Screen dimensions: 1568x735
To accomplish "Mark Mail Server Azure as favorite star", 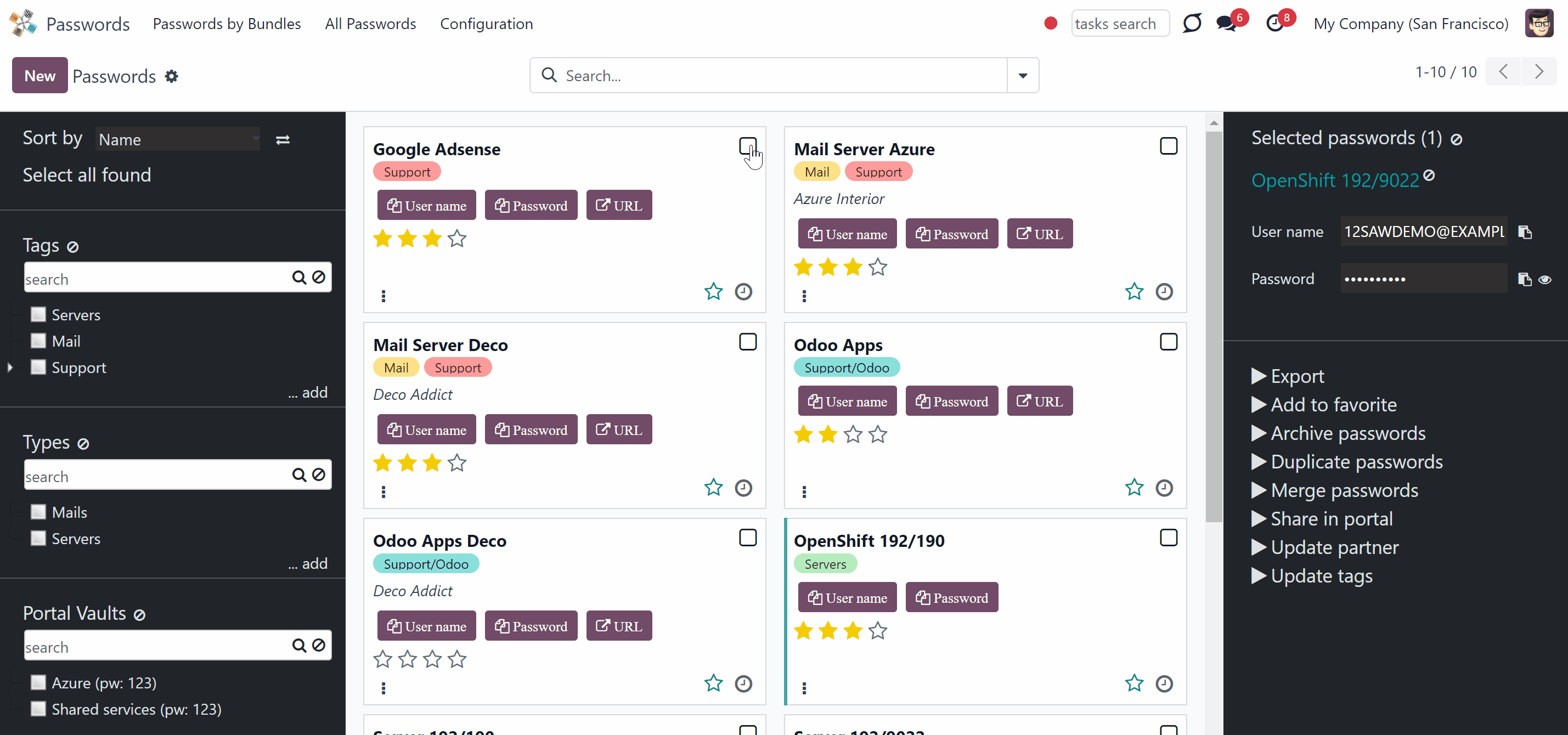I will [x=1134, y=291].
